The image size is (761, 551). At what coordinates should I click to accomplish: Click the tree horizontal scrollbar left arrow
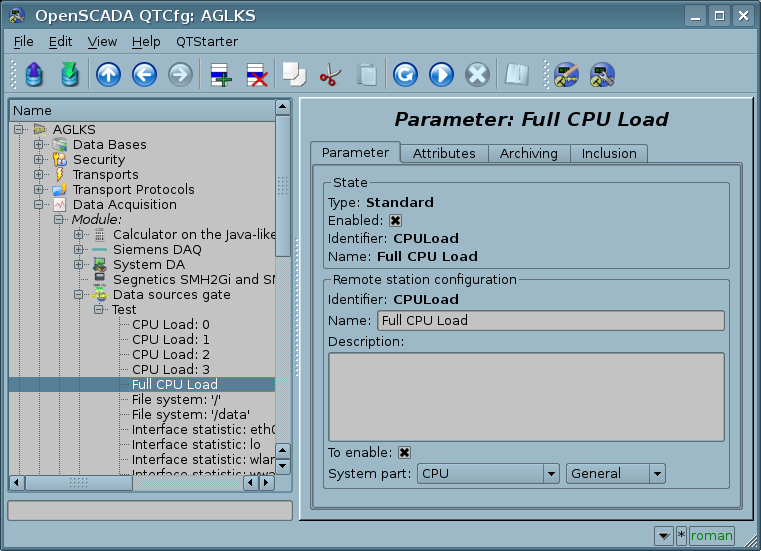pos(17,483)
